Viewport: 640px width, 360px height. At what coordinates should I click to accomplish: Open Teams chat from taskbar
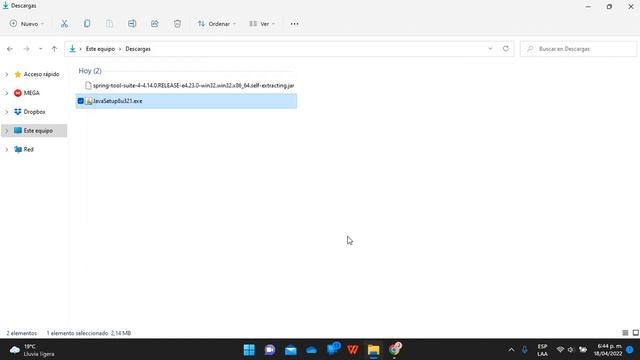270,350
